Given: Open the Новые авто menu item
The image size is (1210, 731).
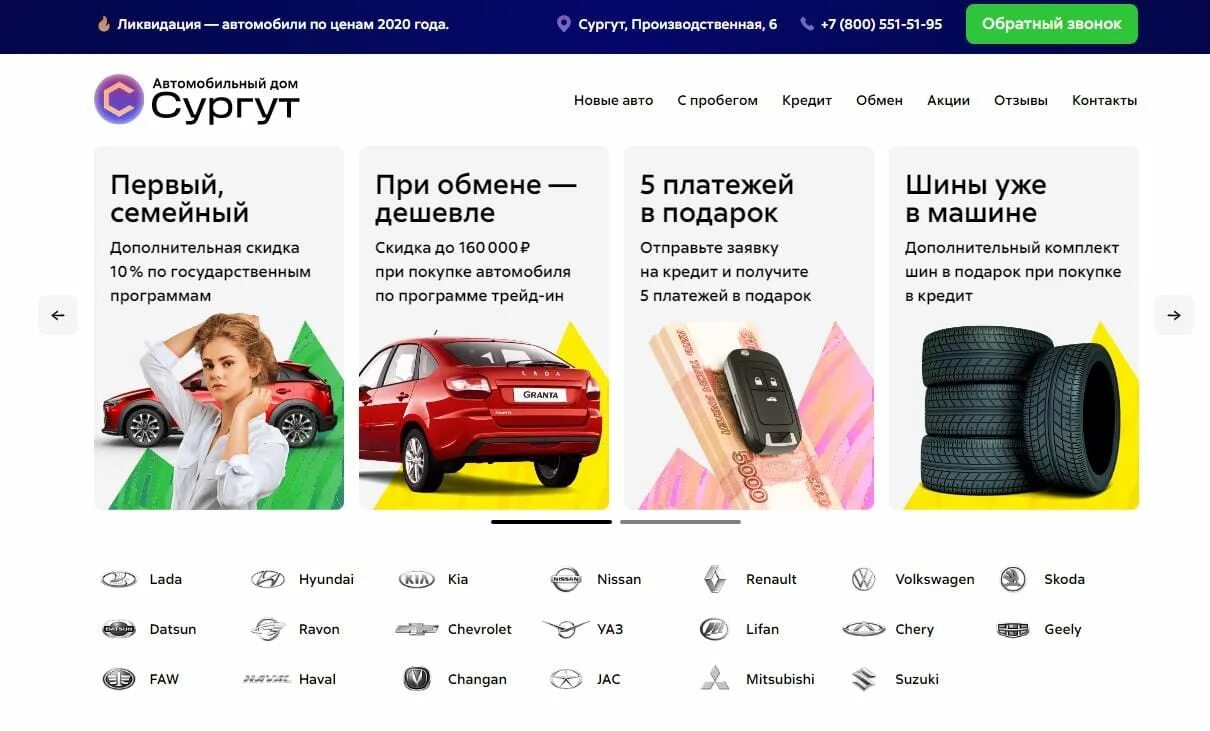Looking at the screenshot, I should pos(613,100).
